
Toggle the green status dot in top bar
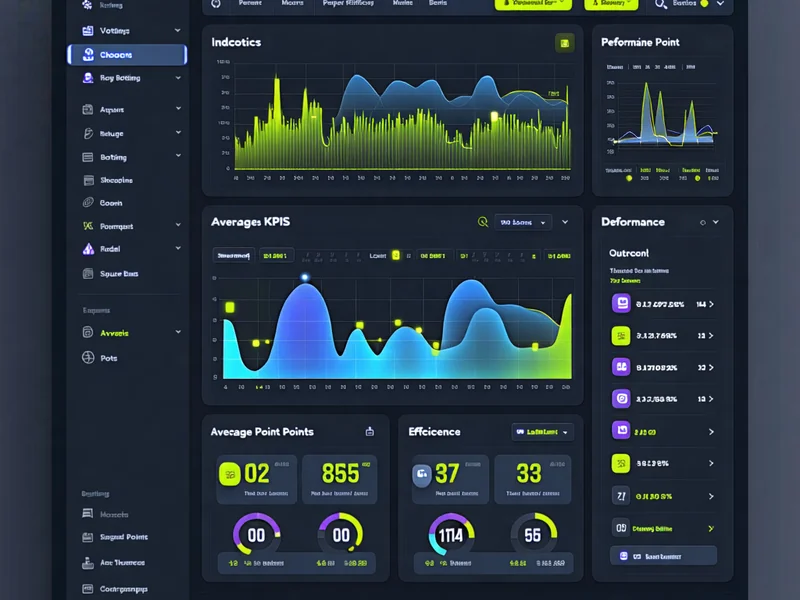click(x=704, y=4)
